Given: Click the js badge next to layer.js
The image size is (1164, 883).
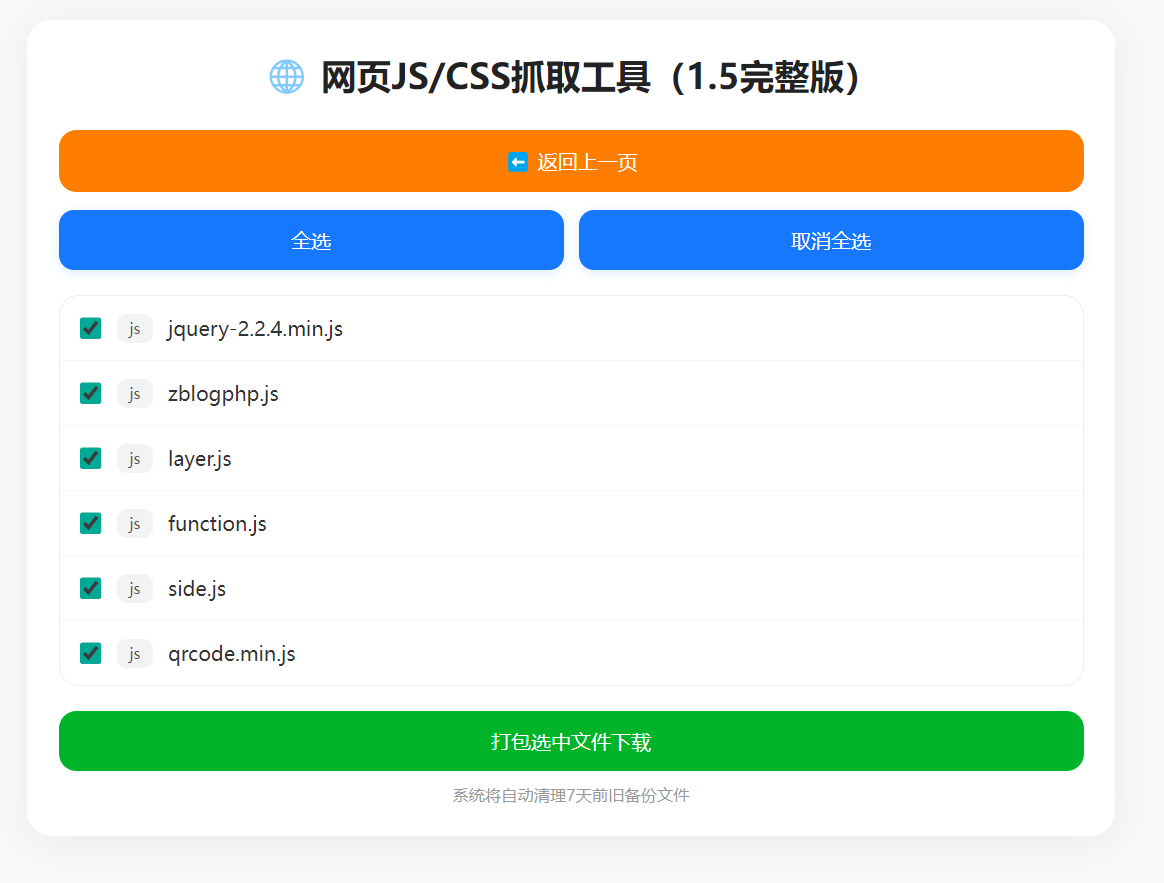Looking at the screenshot, I should [x=134, y=458].
